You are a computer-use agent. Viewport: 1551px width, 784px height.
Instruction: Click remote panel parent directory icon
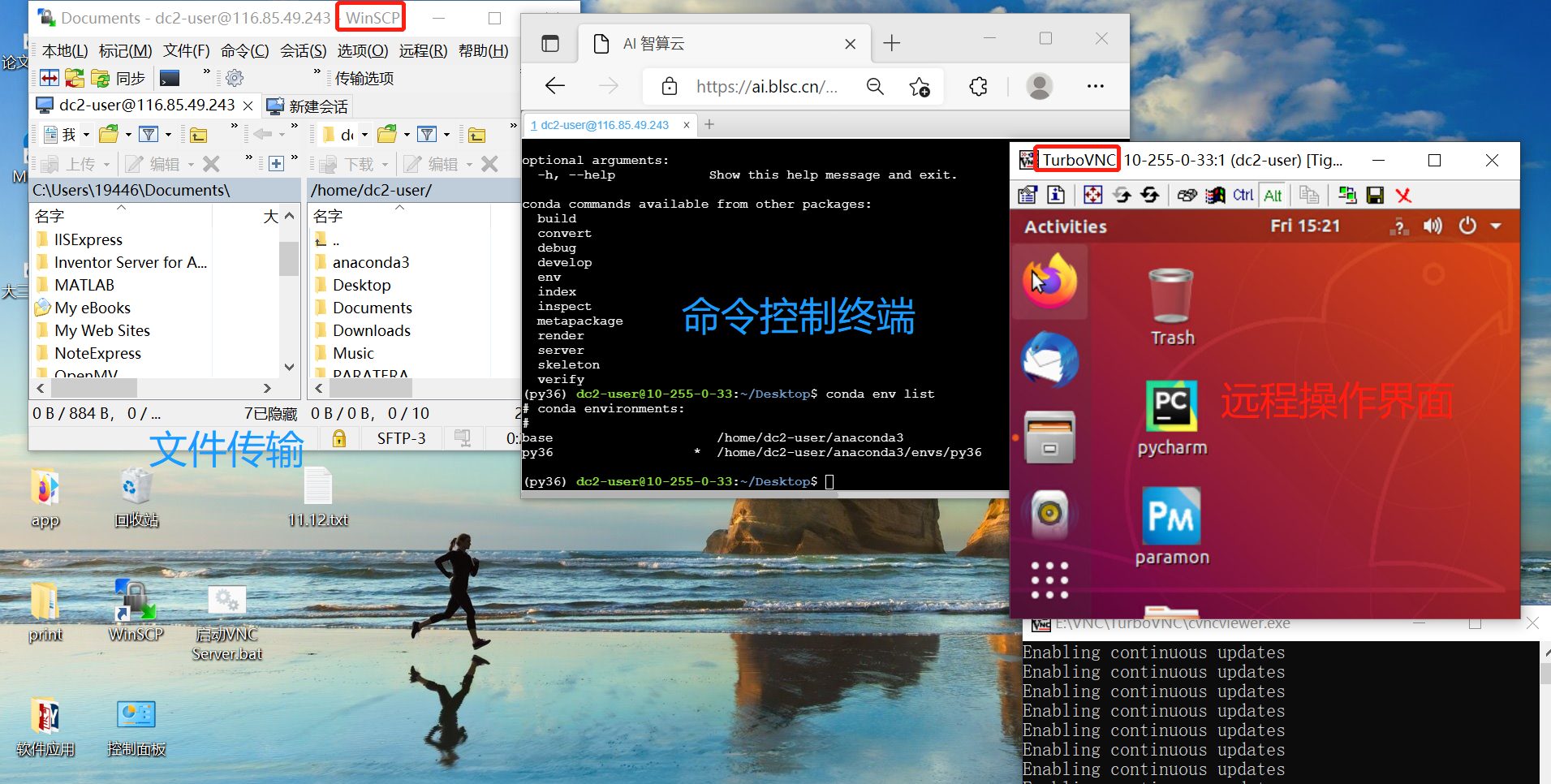pos(477,135)
